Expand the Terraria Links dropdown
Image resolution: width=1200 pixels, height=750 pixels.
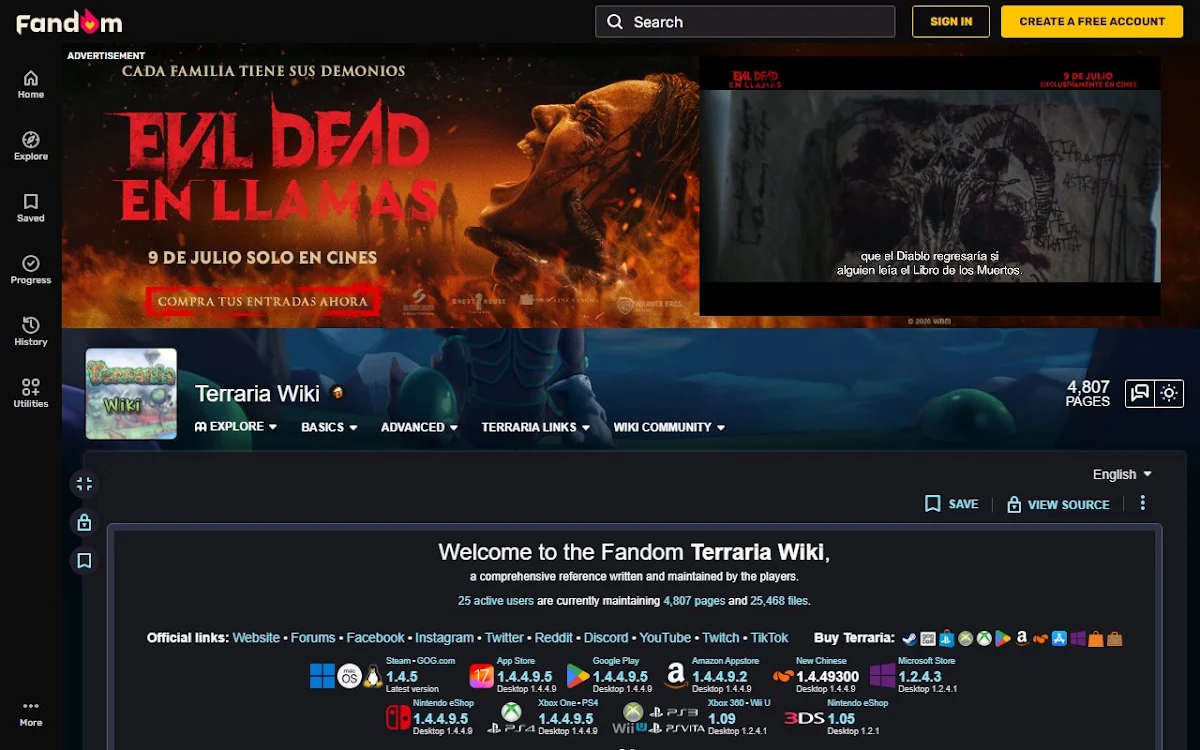point(536,427)
